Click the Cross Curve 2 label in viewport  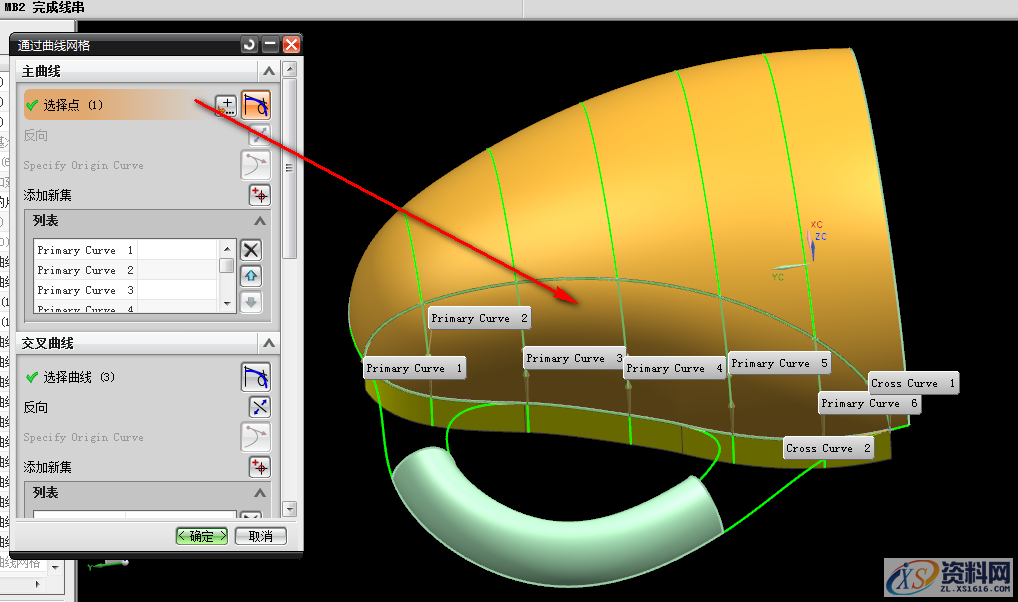click(828, 448)
